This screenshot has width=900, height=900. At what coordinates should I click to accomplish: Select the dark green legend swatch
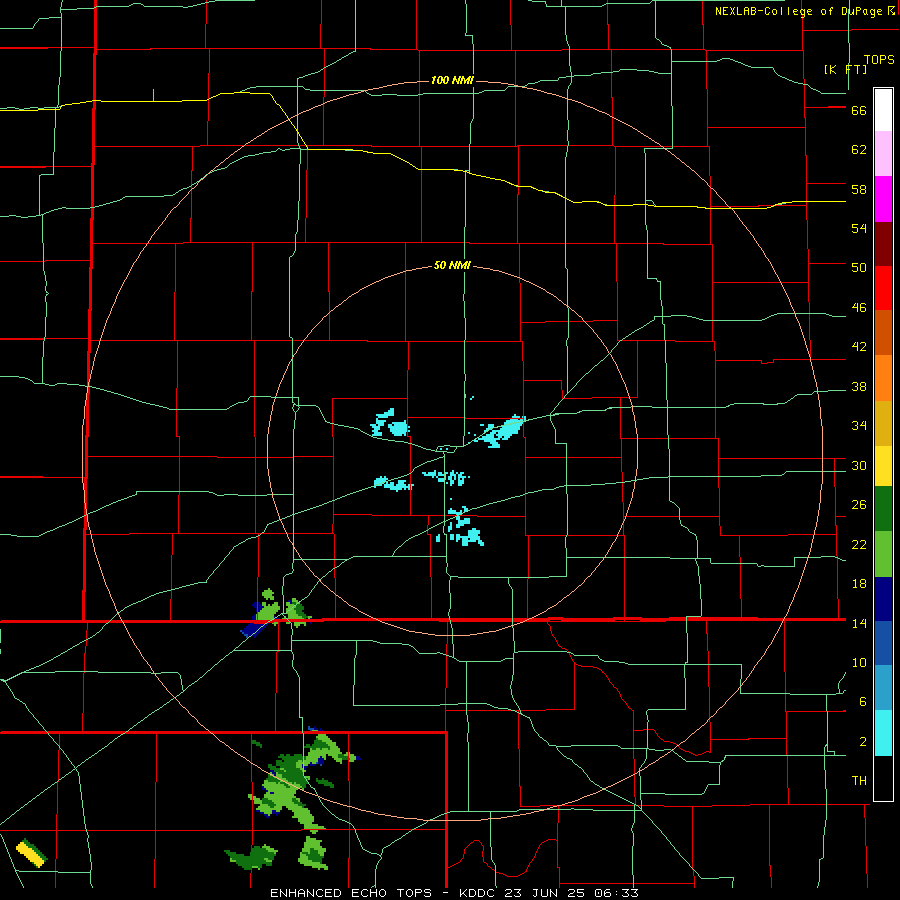click(x=883, y=509)
